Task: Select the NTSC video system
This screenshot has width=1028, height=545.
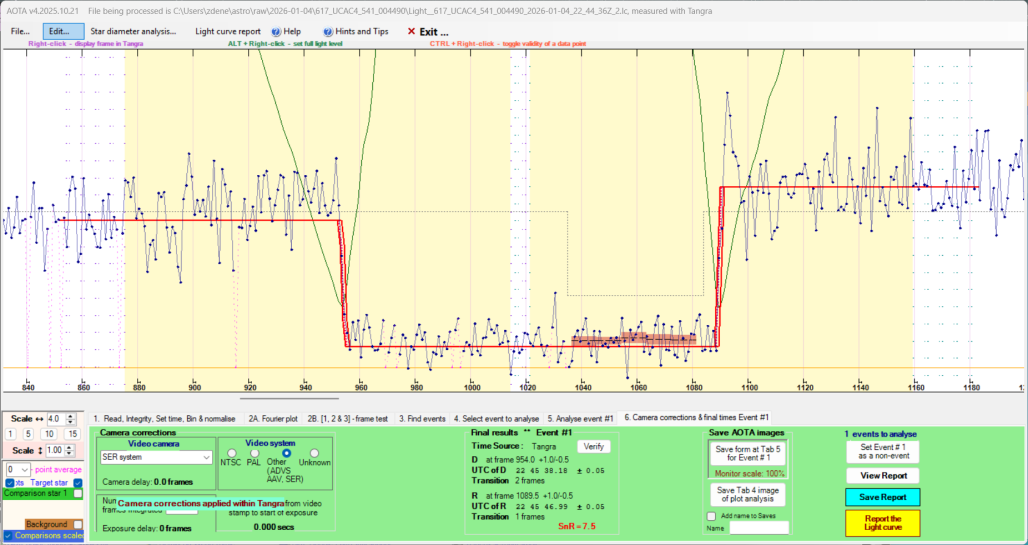Action: tap(228, 454)
